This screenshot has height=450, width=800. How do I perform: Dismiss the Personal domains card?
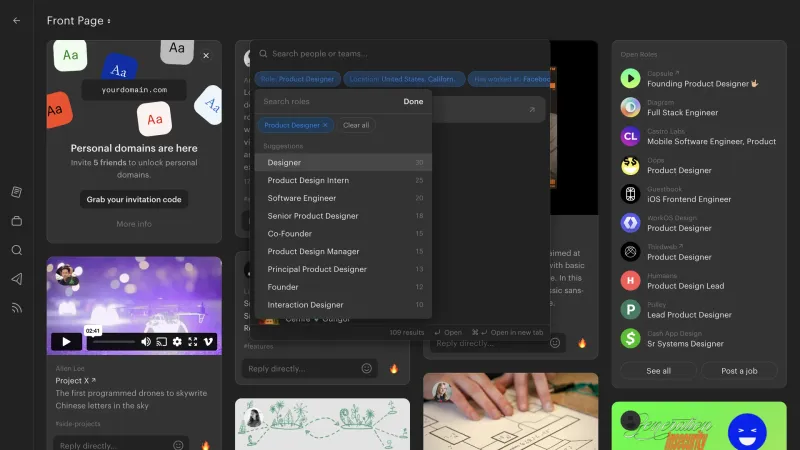point(206,56)
